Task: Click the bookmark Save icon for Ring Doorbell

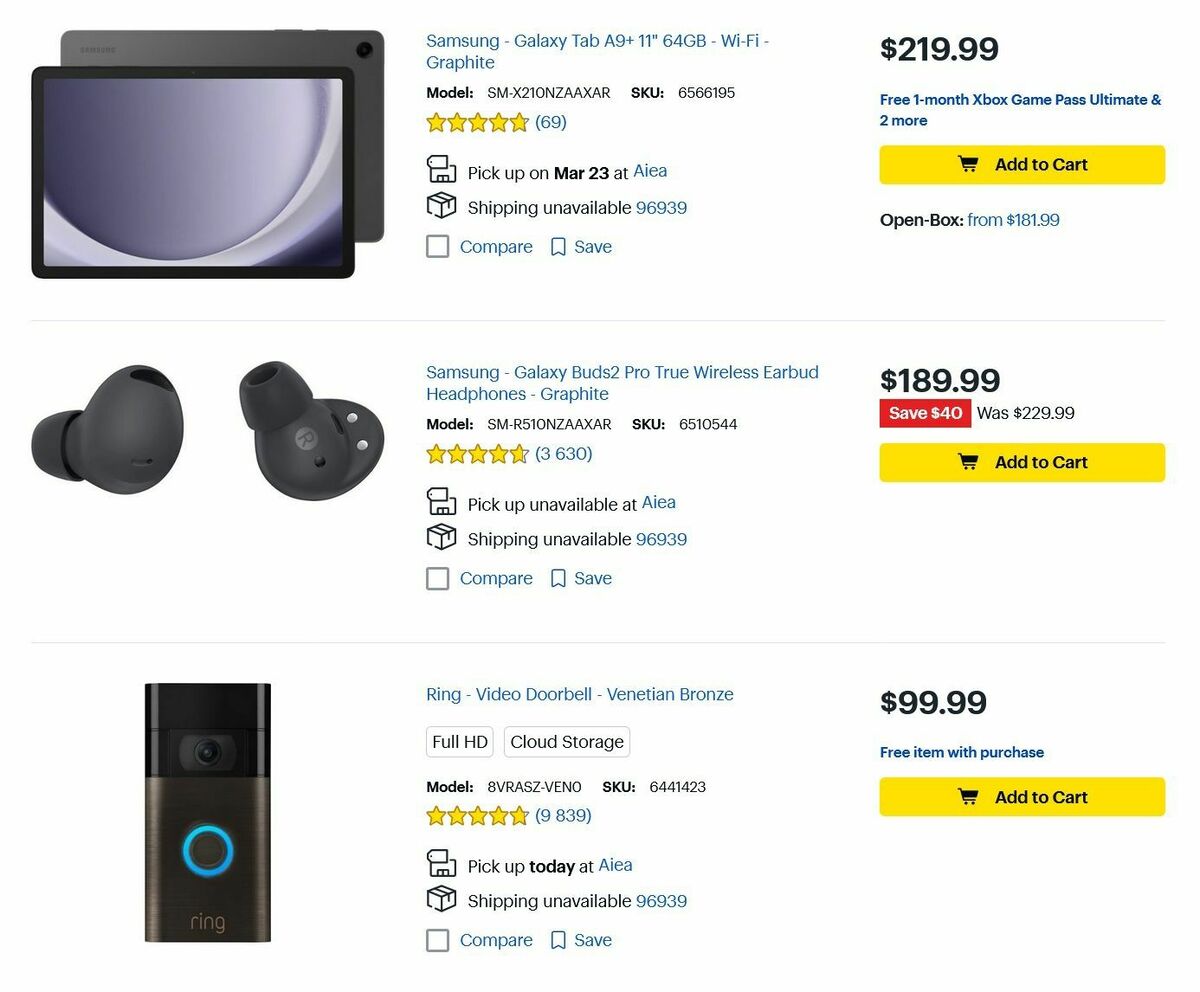Action: 557,940
